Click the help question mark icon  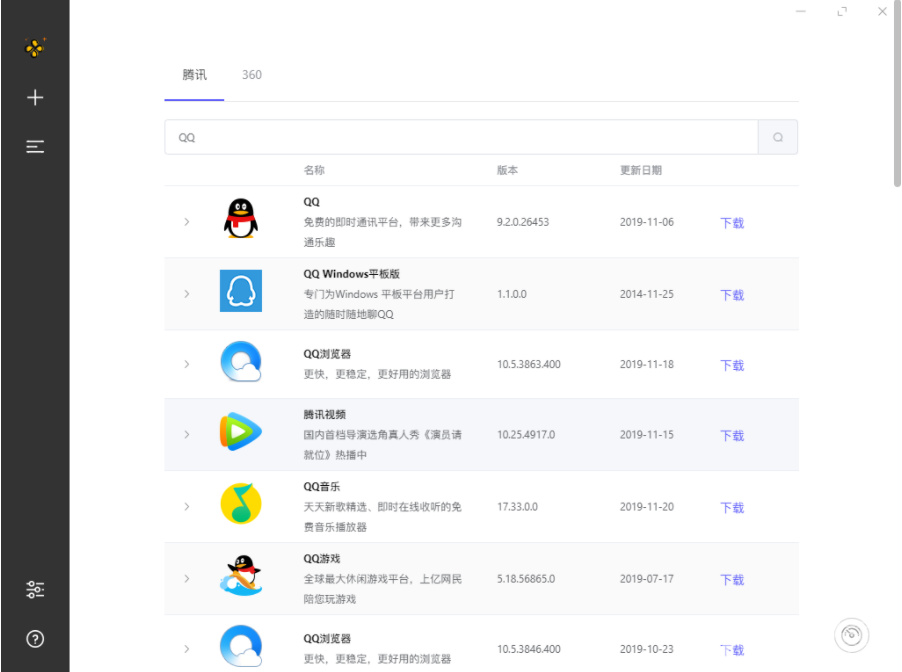coord(35,639)
